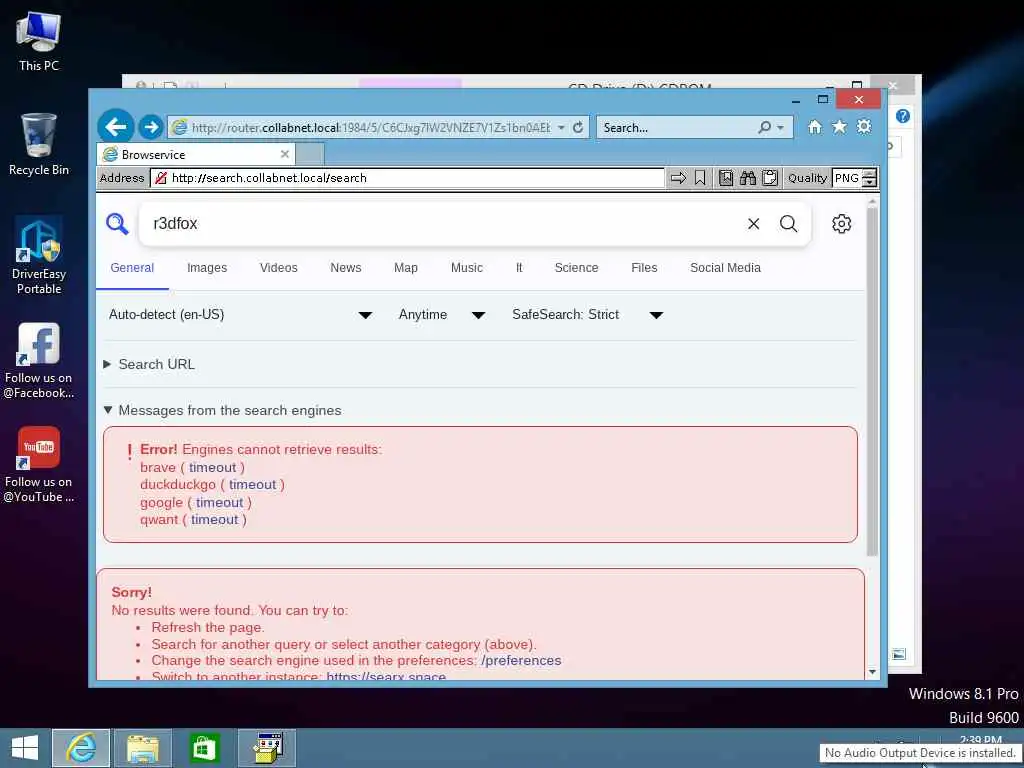The width and height of the screenshot is (1024, 768).
Task: Open Auto-detect (en-US) language dropdown
Action: coord(240,315)
